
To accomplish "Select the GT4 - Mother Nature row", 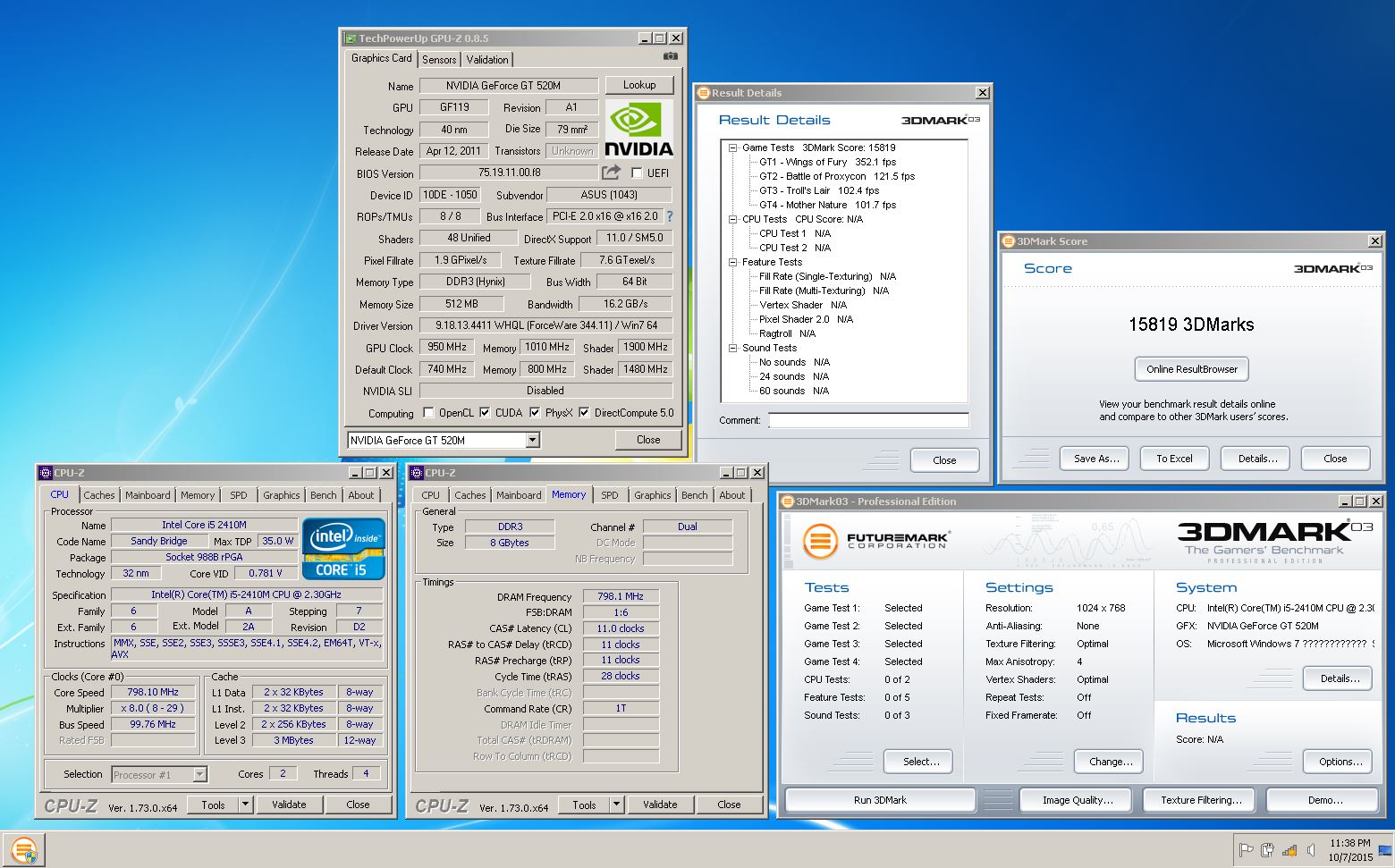I will 827,205.
